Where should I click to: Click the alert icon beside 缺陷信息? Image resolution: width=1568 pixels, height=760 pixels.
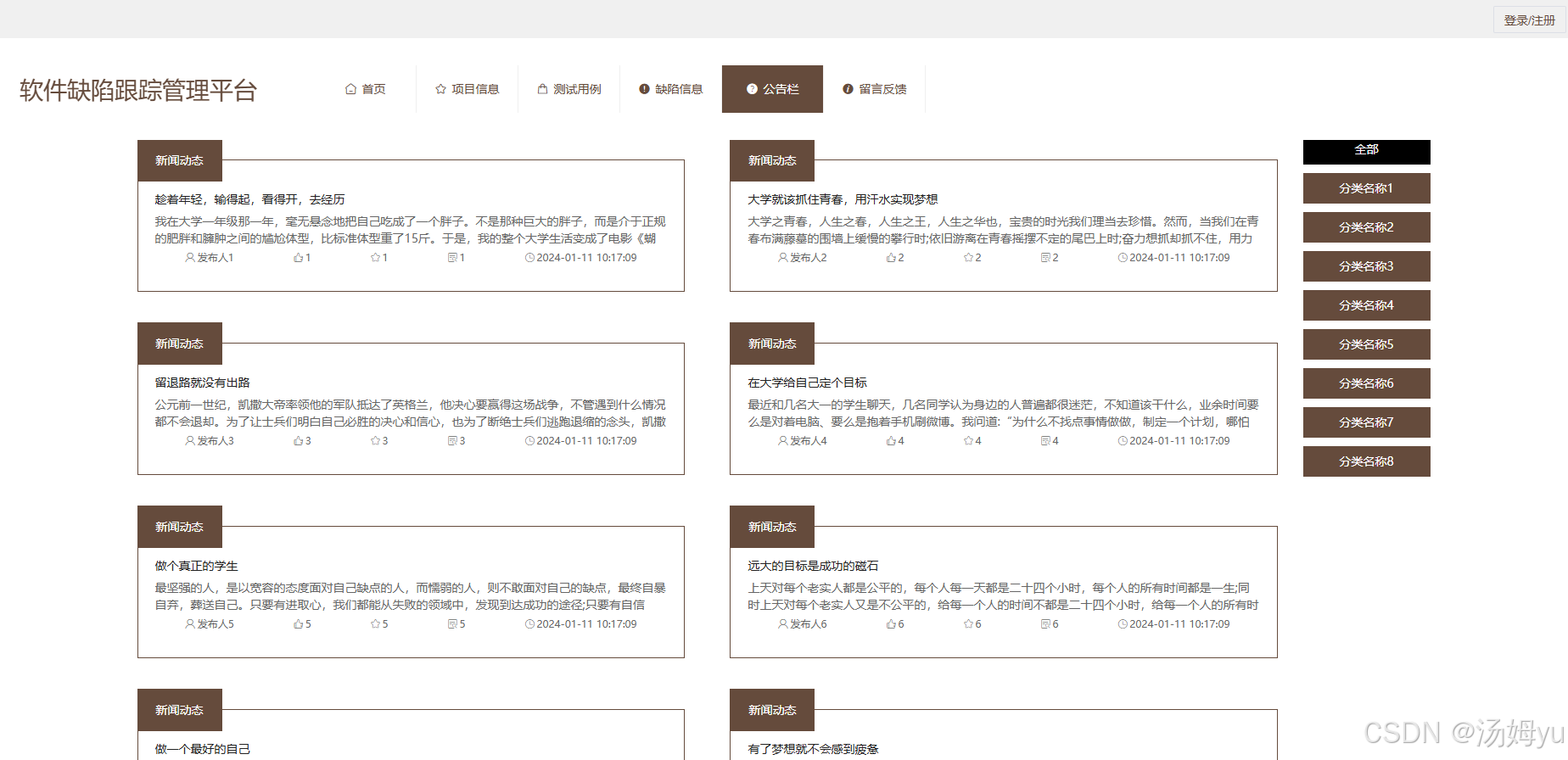click(x=644, y=89)
